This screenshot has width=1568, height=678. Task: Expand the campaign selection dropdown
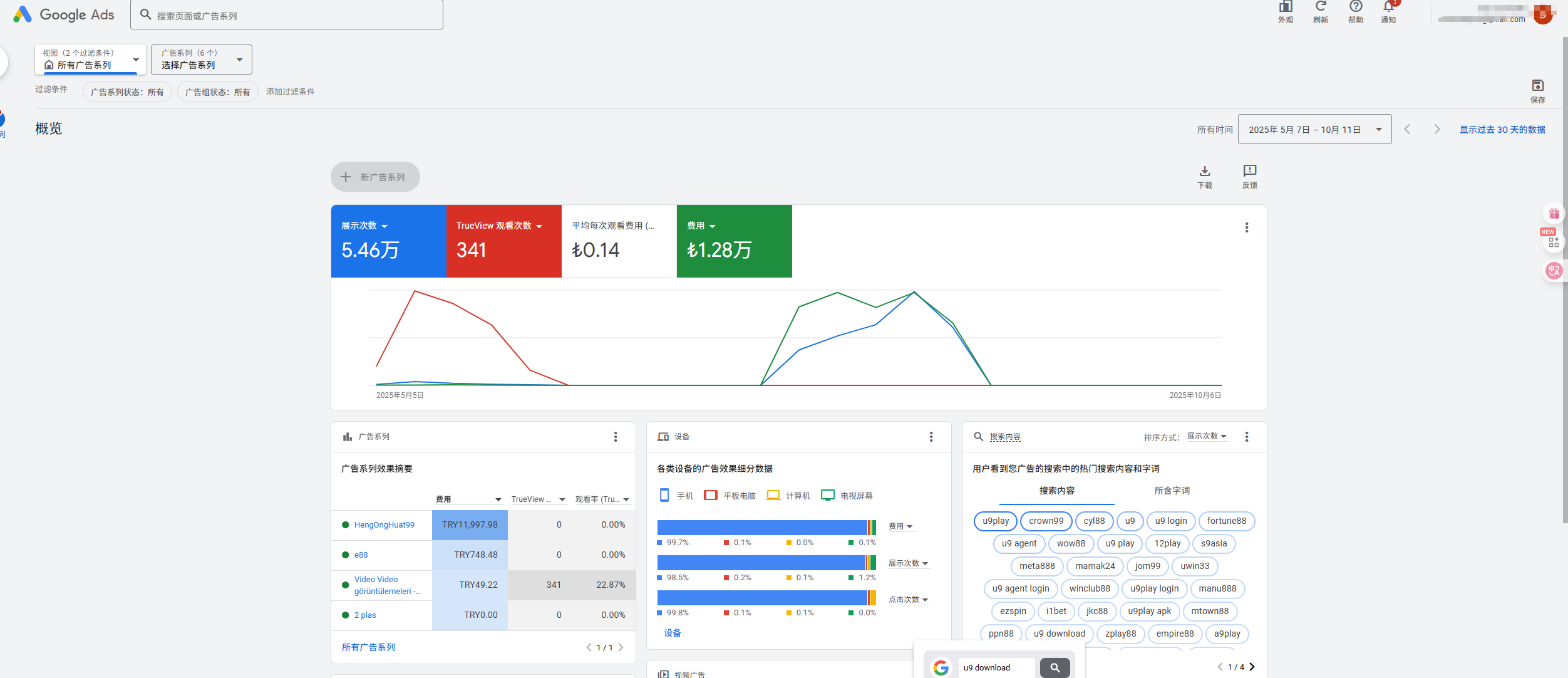201,60
